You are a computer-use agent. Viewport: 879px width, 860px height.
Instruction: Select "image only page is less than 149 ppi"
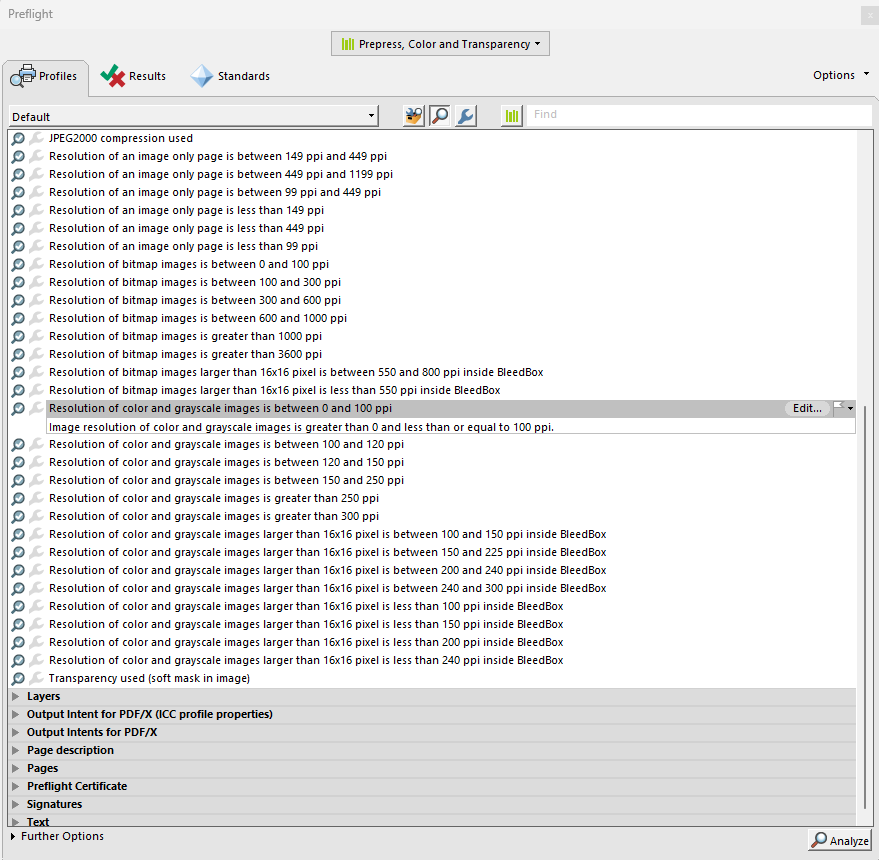(x=186, y=210)
